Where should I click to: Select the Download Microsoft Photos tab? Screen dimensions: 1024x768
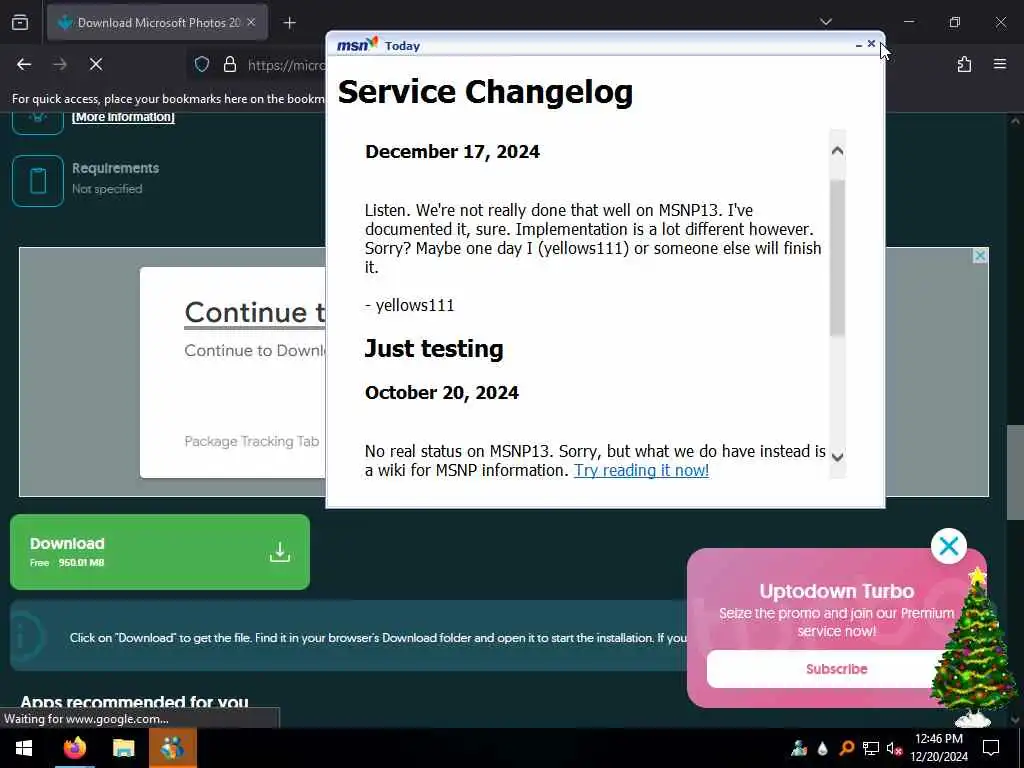tap(157, 23)
